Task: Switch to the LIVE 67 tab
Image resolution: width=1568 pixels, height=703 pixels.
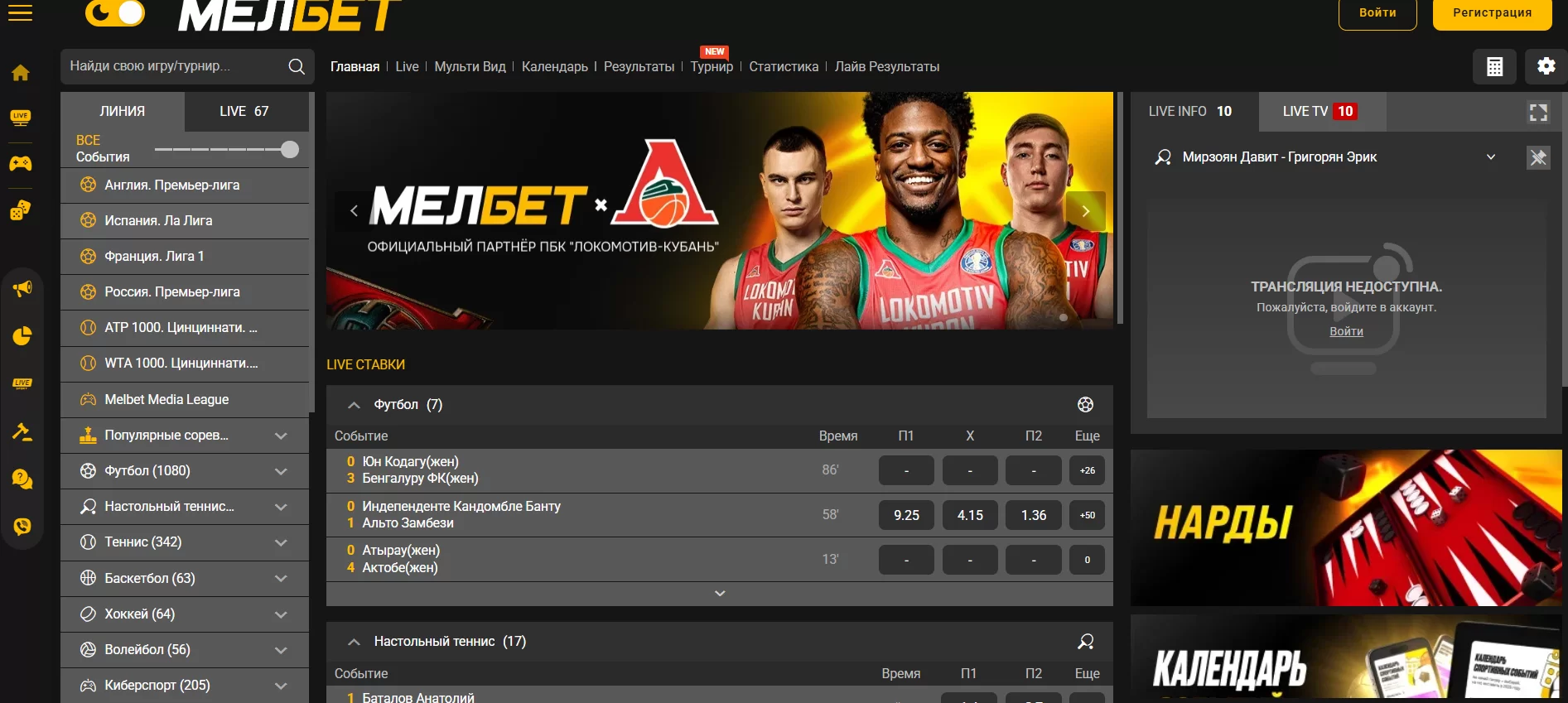Action: pyautogui.click(x=244, y=112)
